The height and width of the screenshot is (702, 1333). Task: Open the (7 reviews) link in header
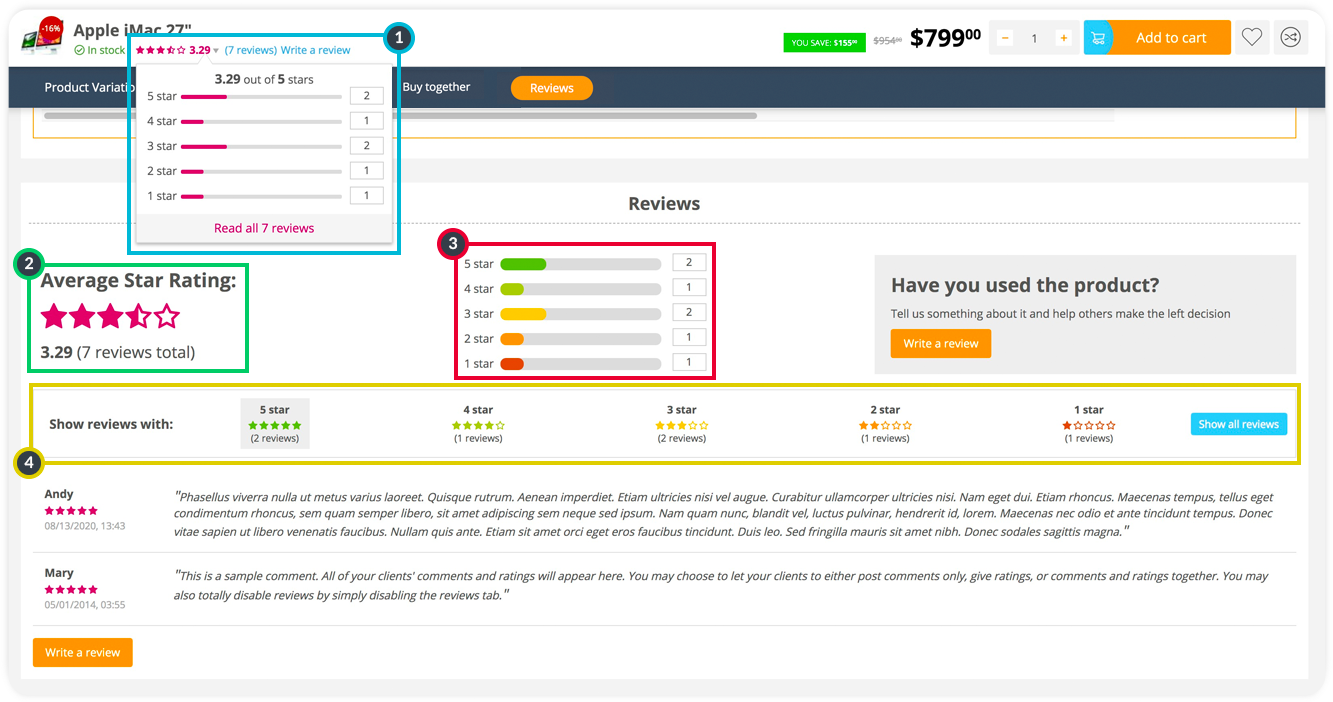250,50
